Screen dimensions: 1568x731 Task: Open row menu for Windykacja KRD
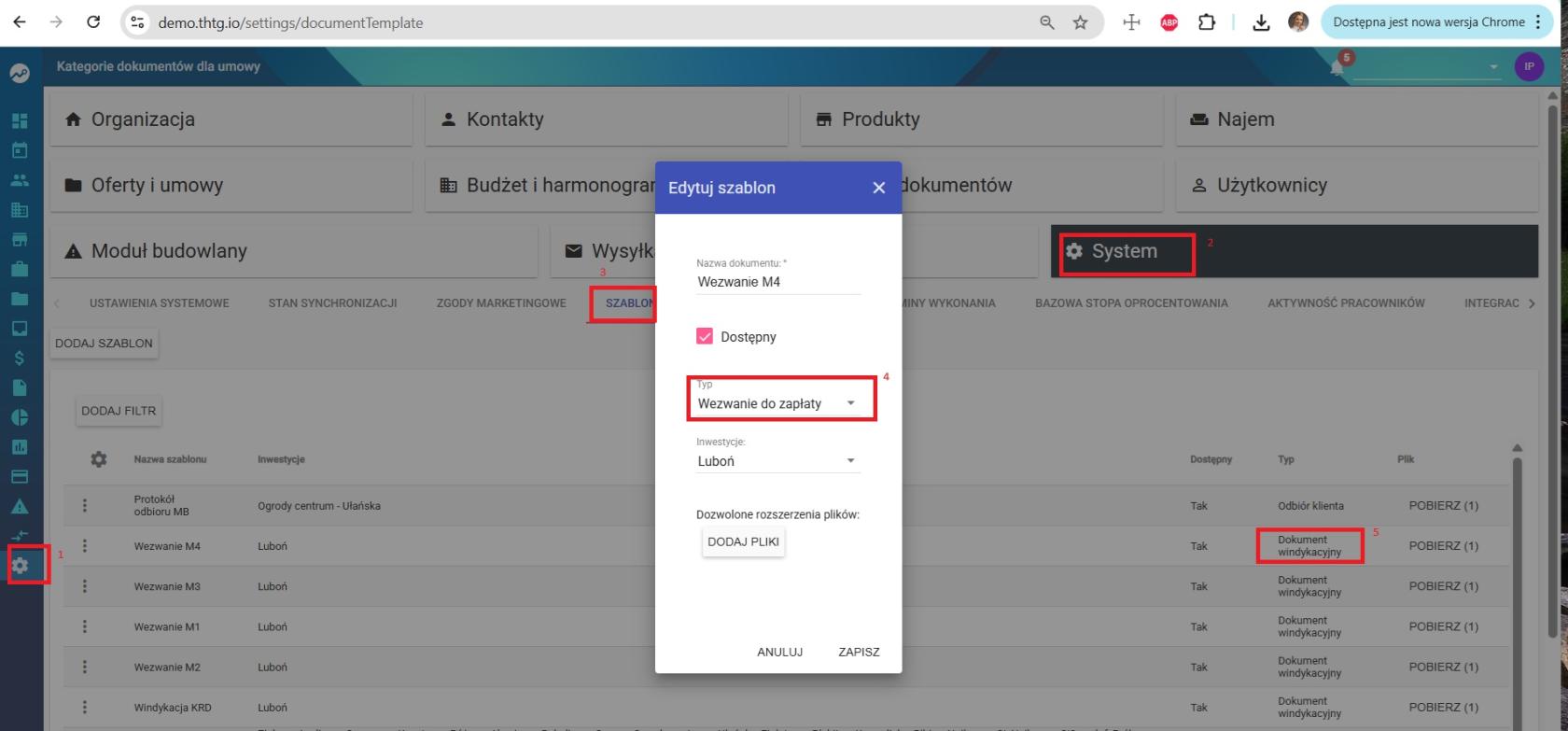pyautogui.click(x=85, y=707)
